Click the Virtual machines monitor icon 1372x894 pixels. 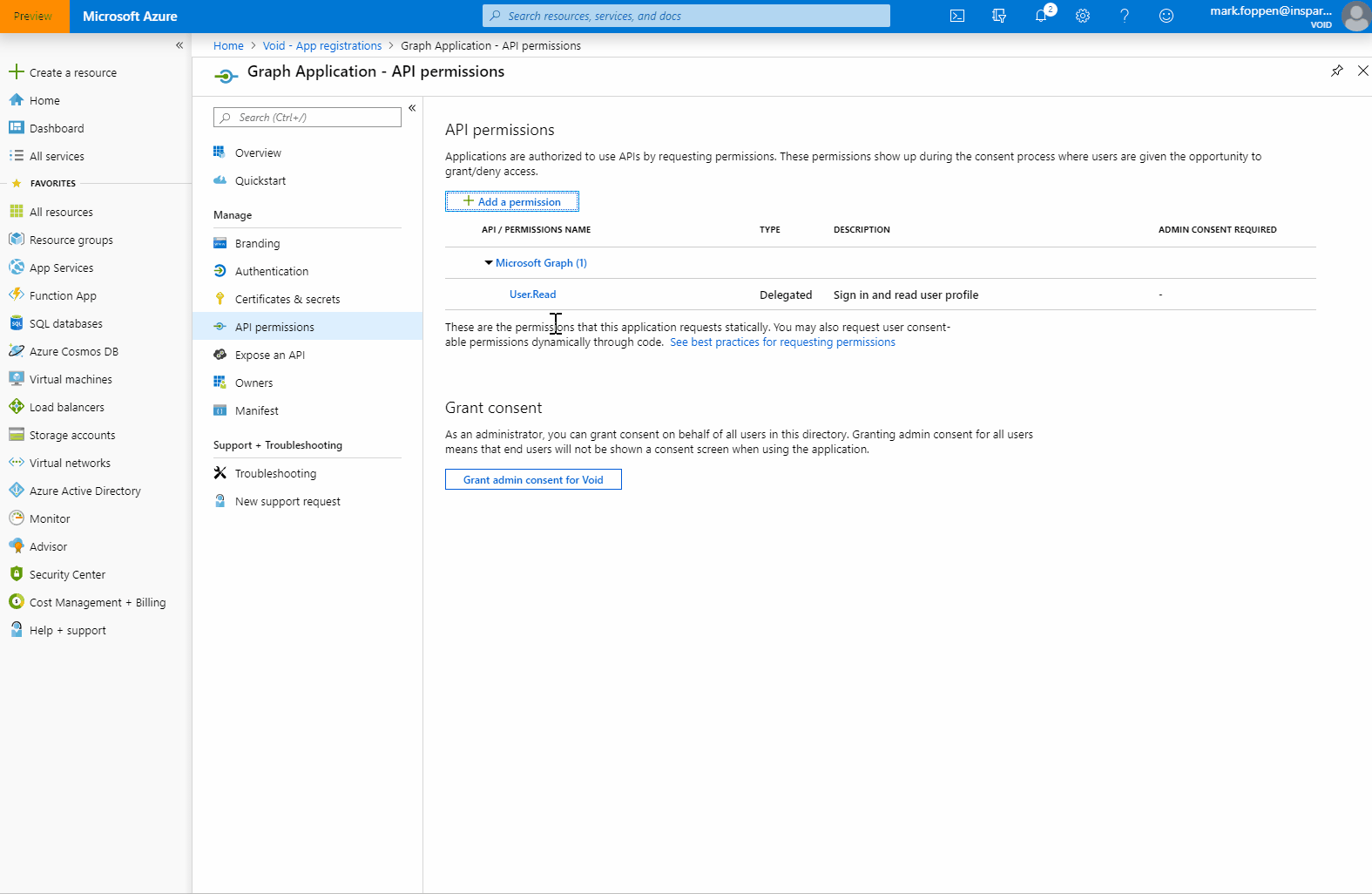click(16, 379)
